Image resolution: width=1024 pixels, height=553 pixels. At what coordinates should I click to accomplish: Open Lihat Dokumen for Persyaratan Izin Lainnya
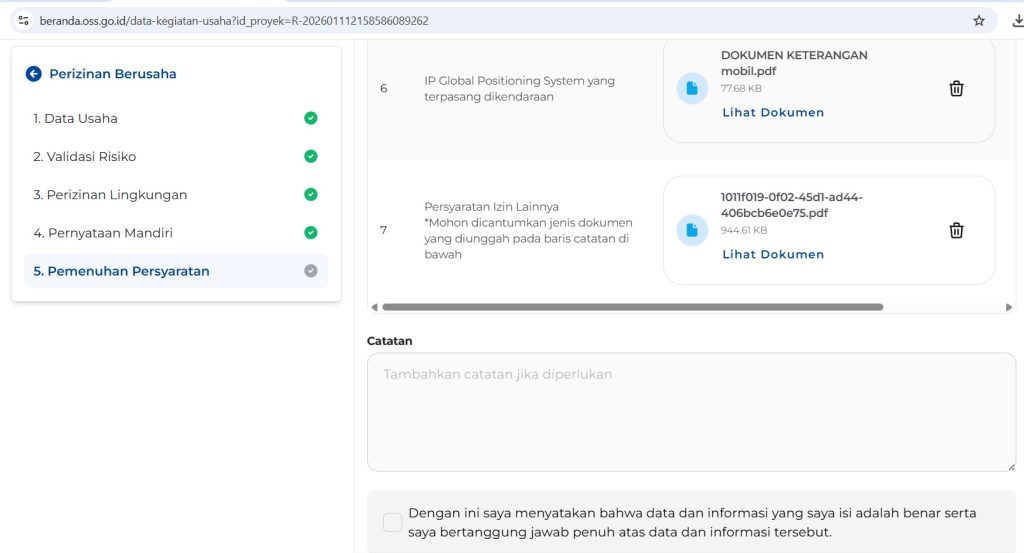(773, 255)
